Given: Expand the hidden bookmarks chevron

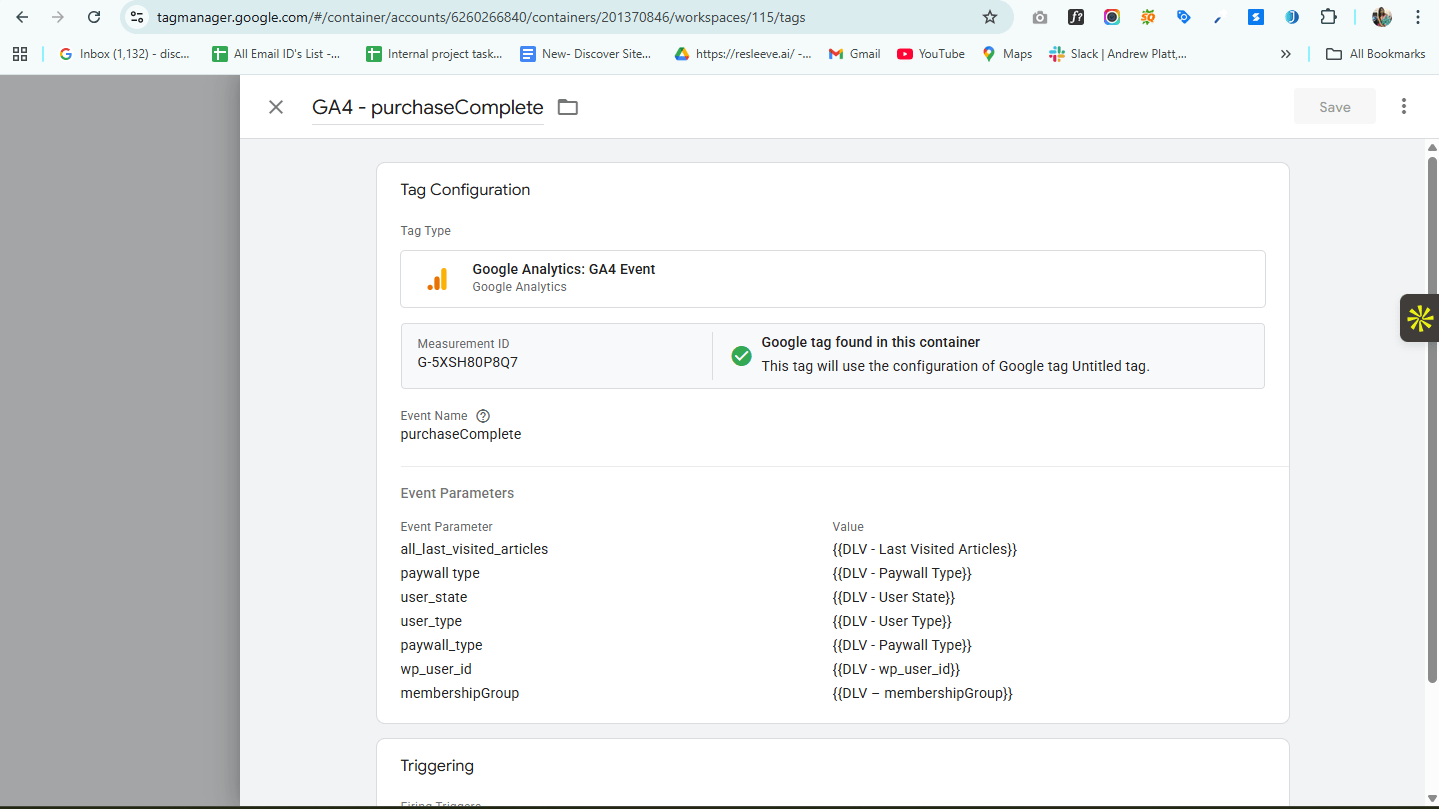Looking at the screenshot, I should (1286, 54).
